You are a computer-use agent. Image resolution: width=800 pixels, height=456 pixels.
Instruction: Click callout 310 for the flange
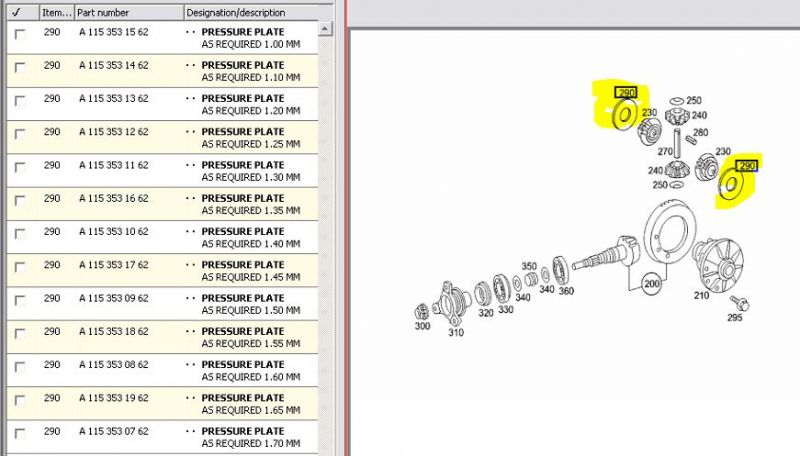[x=456, y=333]
